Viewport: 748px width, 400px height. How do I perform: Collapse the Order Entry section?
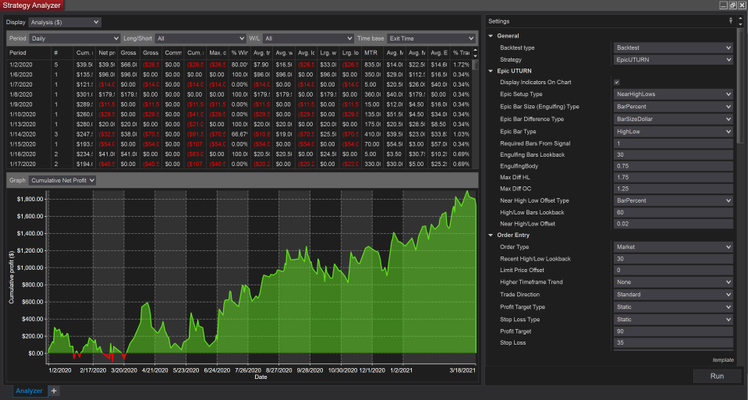click(x=491, y=235)
